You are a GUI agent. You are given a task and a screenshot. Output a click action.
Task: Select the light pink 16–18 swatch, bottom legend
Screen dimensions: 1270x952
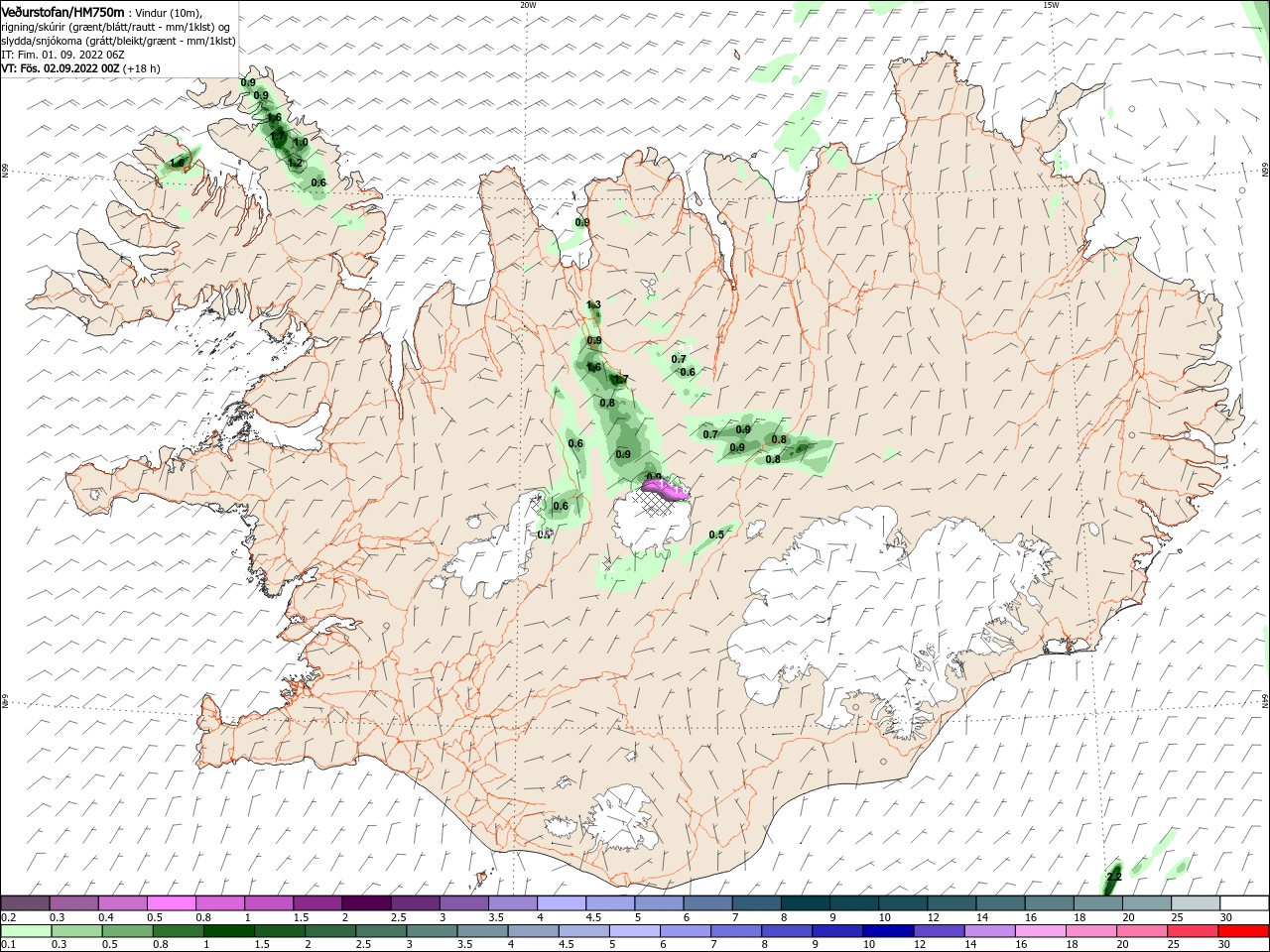[1041, 931]
